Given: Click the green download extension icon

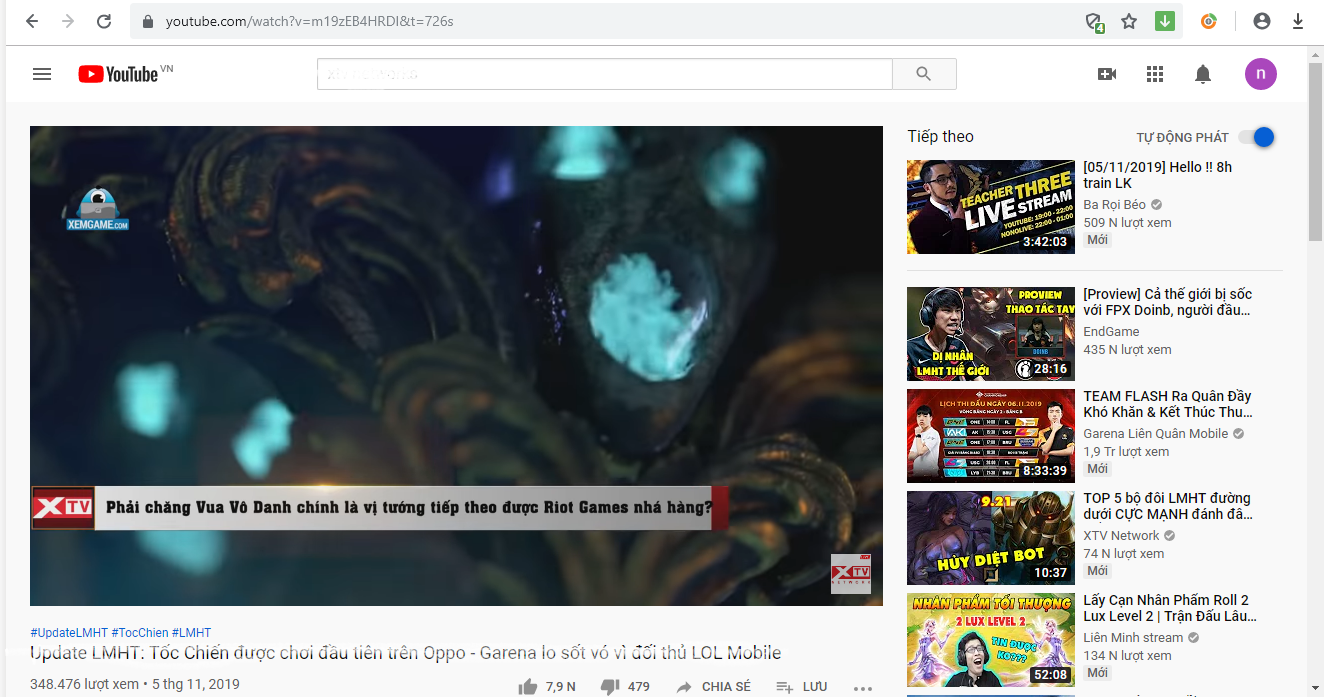Looking at the screenshot, I should 1165,21.
